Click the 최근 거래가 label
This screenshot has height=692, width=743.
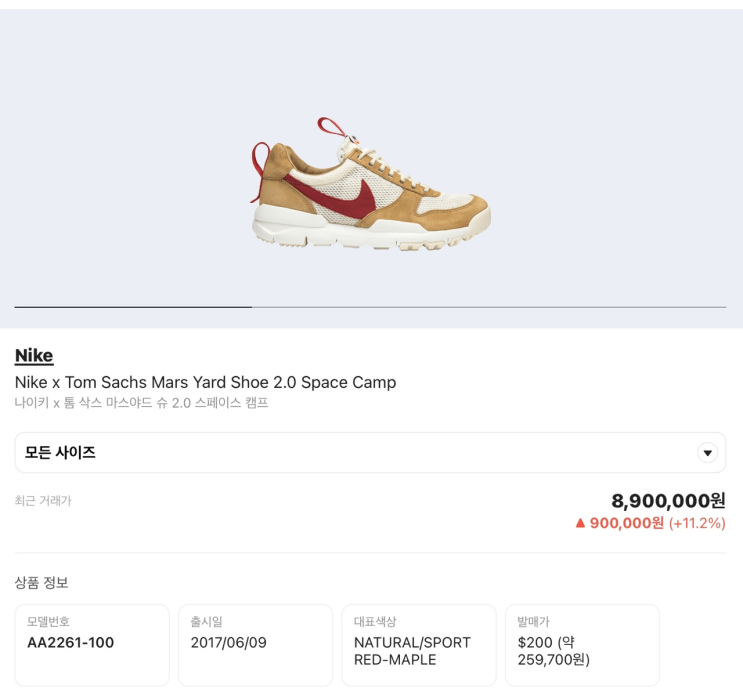coord(43,500)
